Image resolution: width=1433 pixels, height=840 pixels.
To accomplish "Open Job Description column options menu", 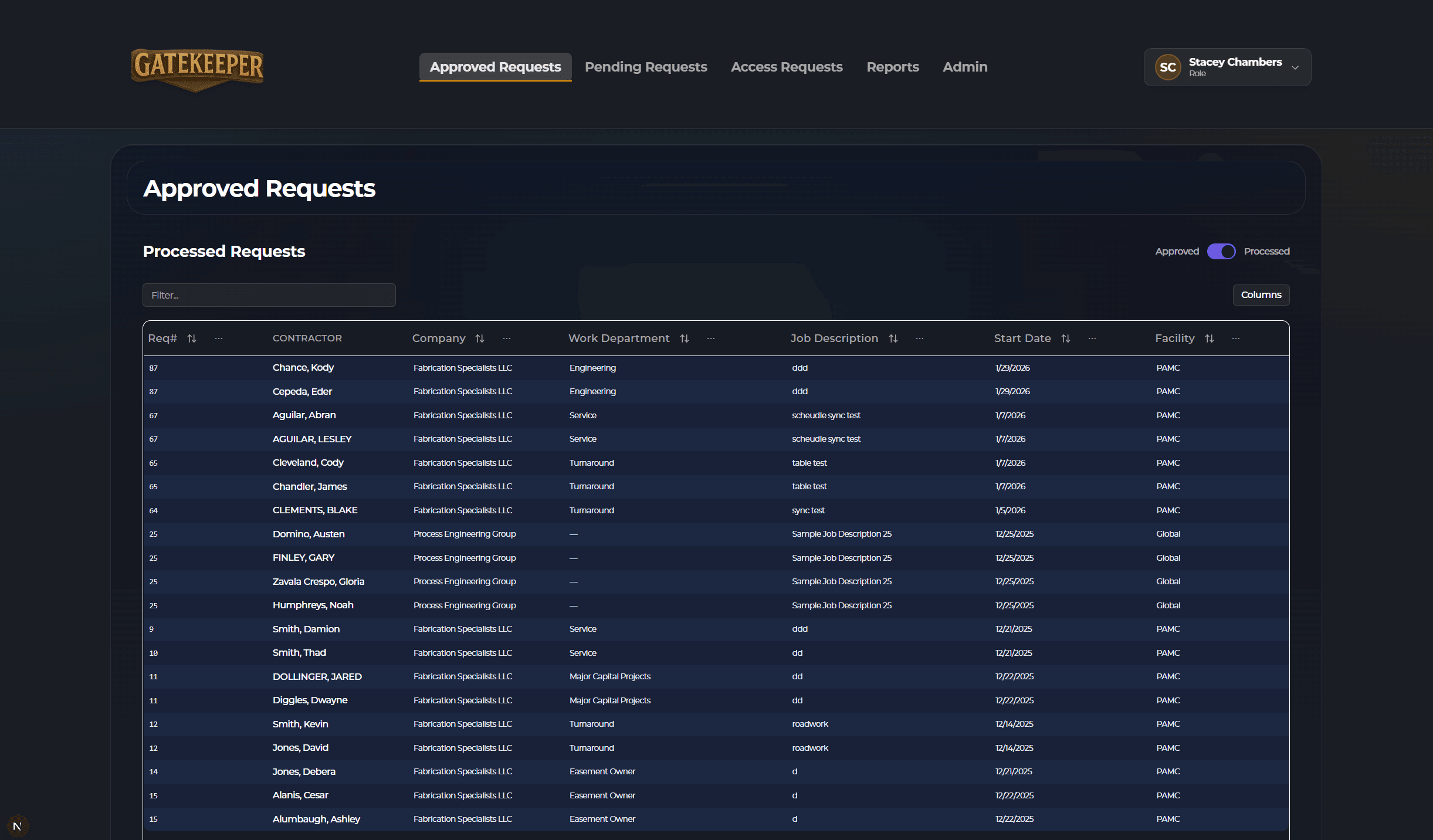I will tap(920, 338).
